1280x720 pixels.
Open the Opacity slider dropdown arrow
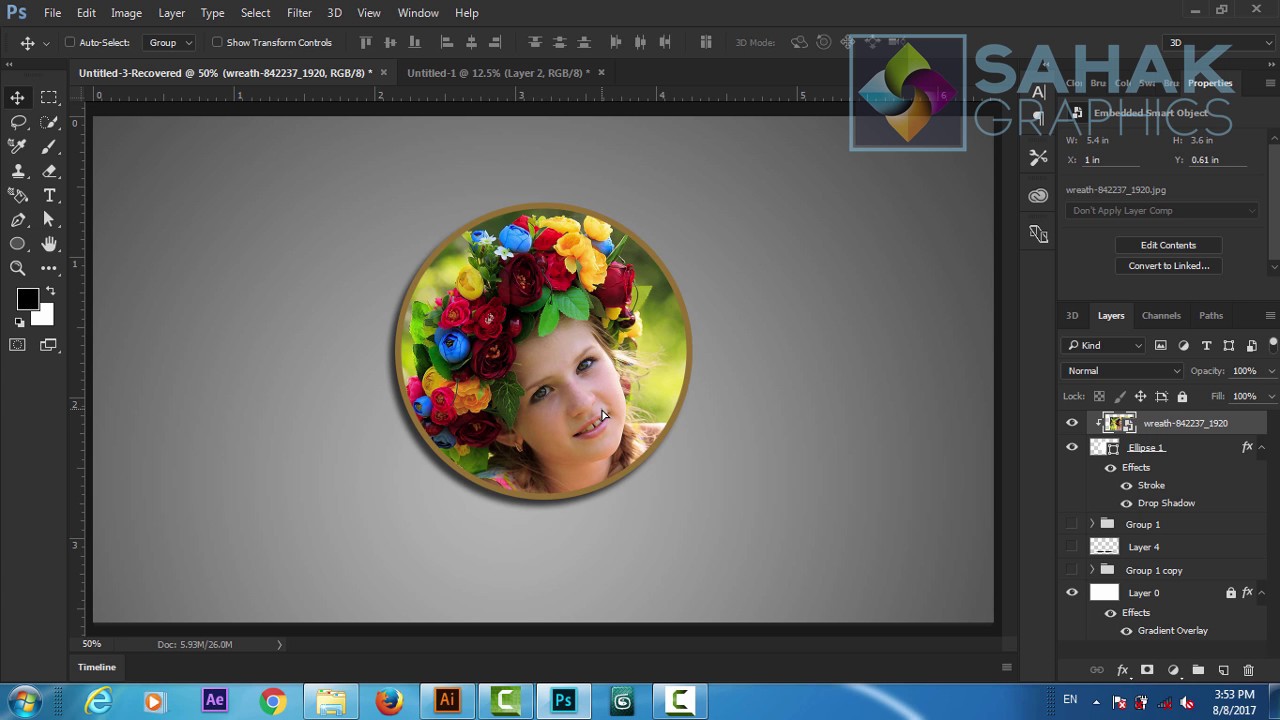(x=1272, y=371)
